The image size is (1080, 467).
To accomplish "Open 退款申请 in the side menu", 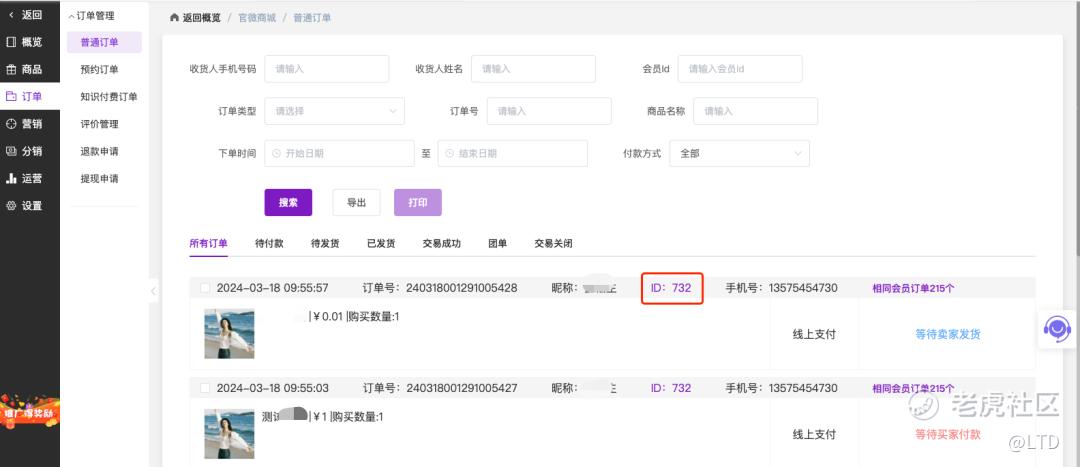I will pos(99,152).
